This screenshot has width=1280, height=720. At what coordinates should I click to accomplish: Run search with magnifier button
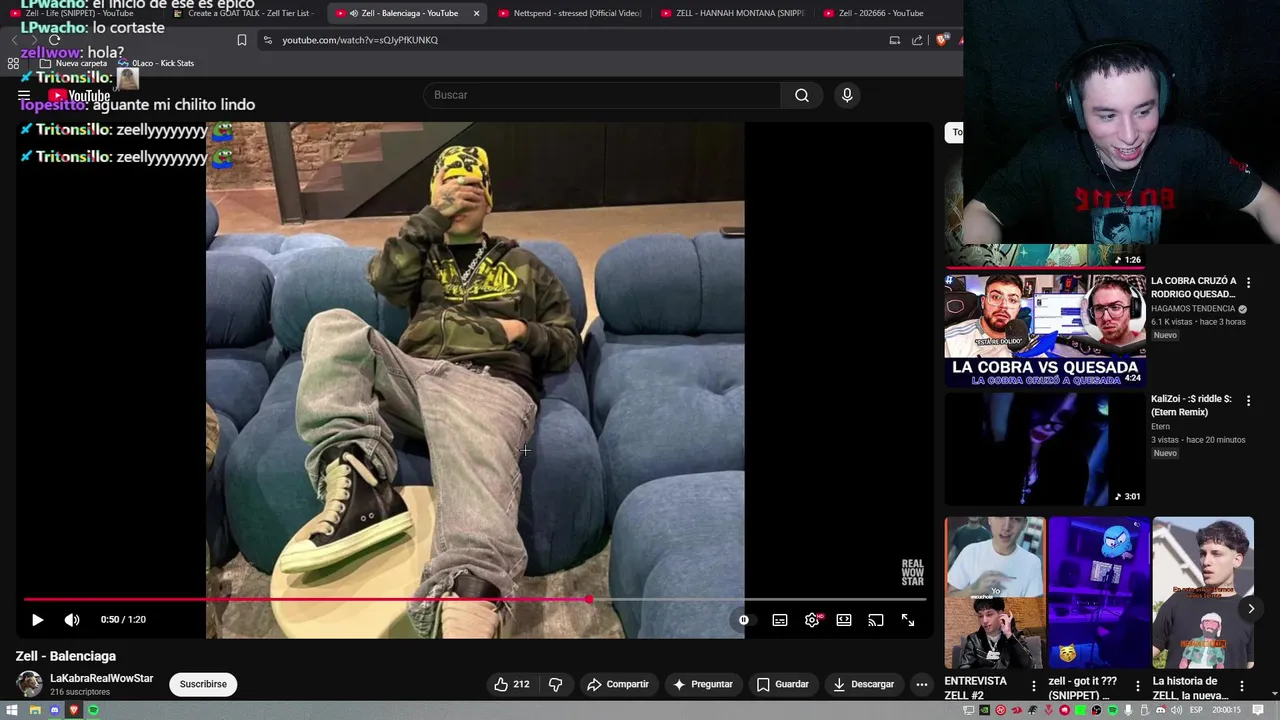pyautogui.click(x=802, y=95)
